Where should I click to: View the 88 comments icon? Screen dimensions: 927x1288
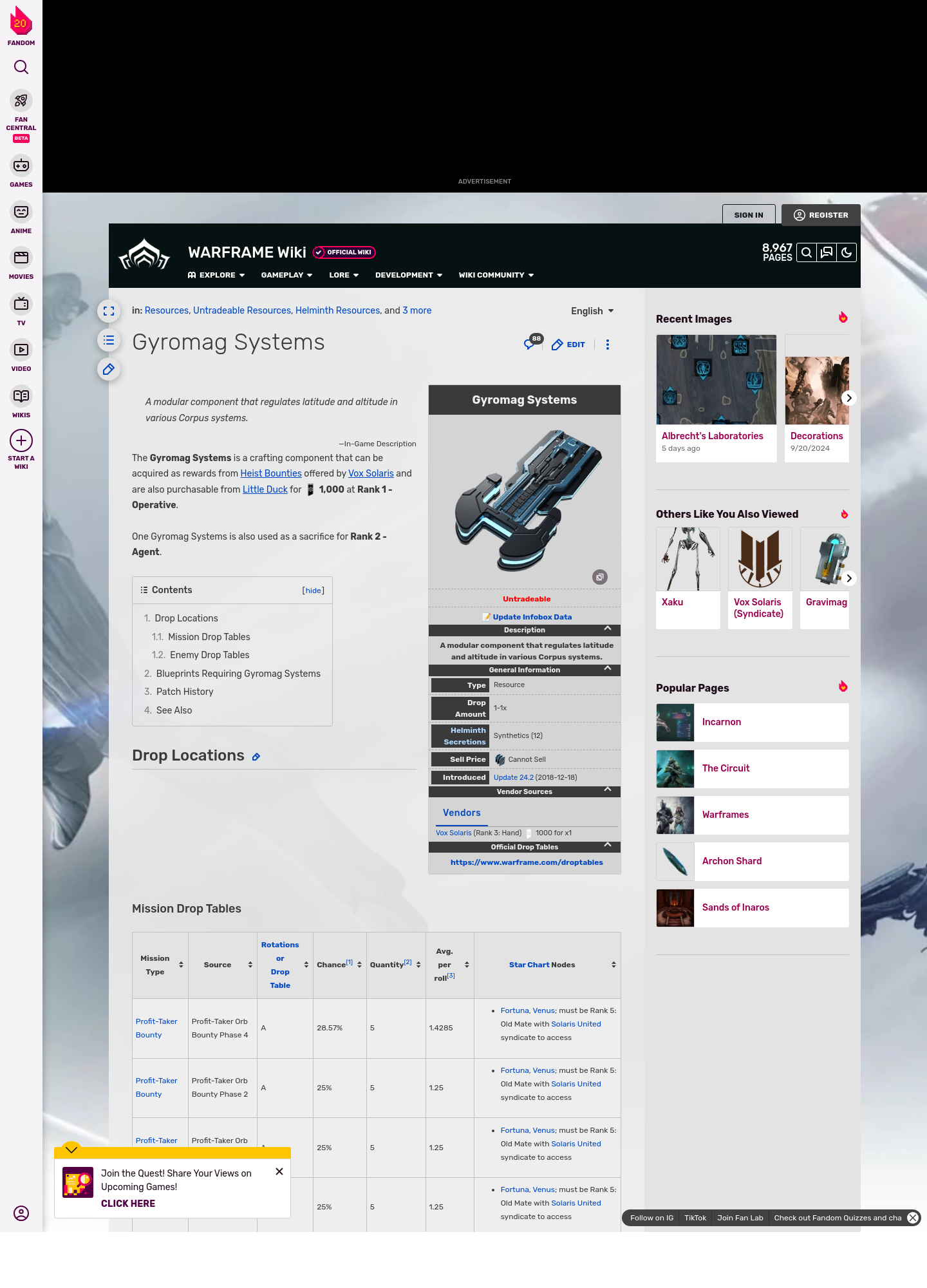point(533,342)
